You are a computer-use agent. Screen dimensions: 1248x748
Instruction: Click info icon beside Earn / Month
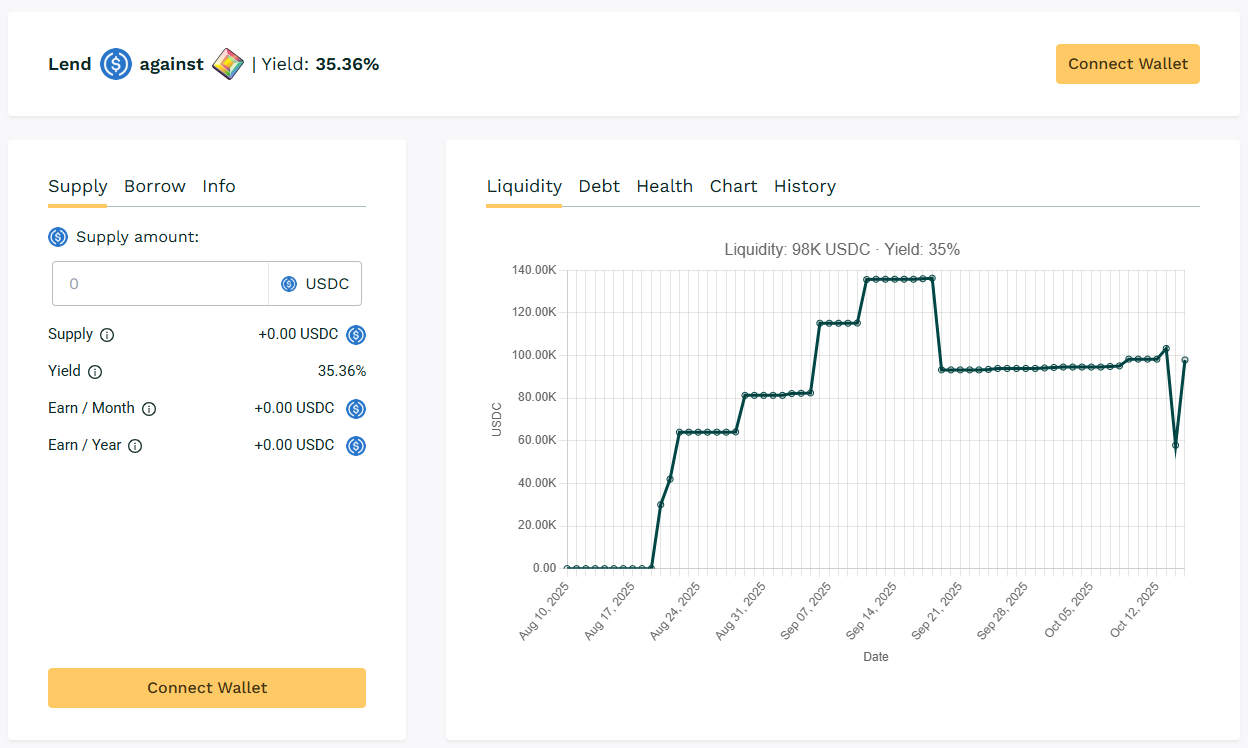click(x=149, y=409)
